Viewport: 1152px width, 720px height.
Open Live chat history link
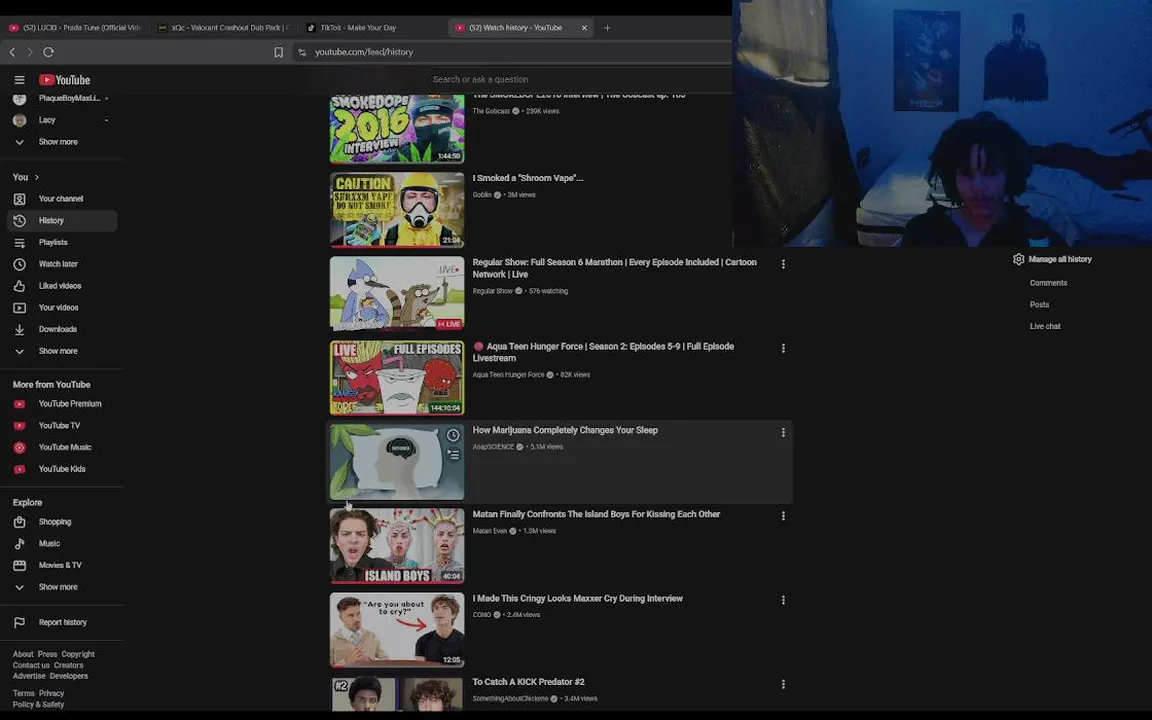[1045, 326]
